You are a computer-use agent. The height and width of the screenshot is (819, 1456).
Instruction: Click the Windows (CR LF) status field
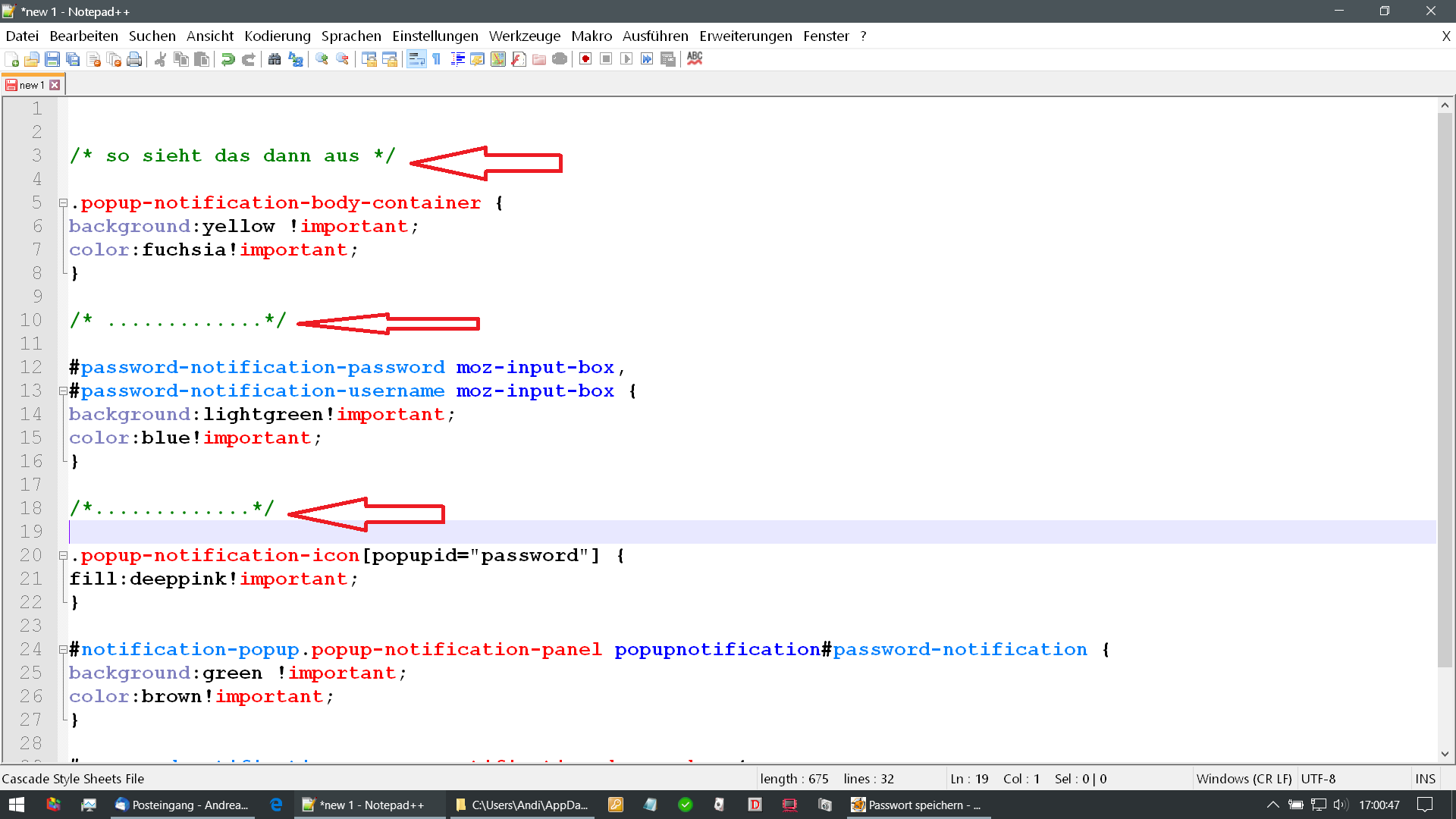[x=1244, y=779]
